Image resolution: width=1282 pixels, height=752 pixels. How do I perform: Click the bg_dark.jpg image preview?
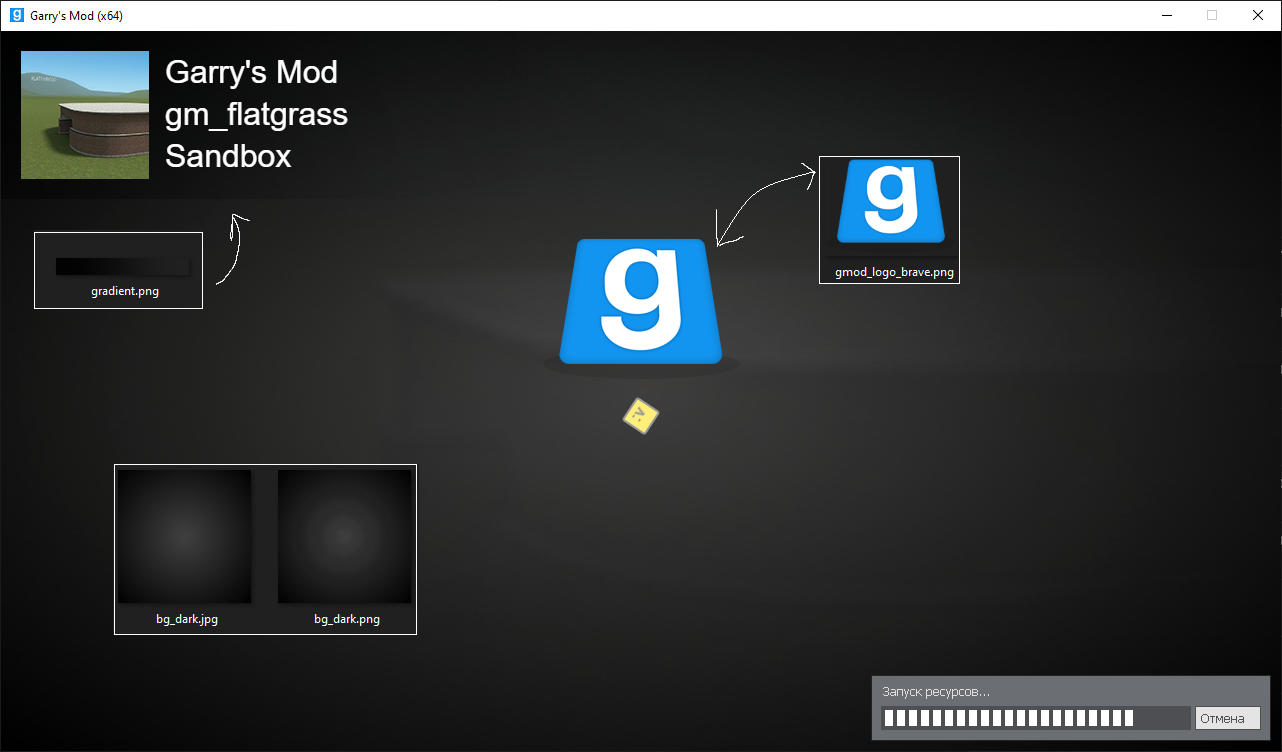[x=185, y=537]
